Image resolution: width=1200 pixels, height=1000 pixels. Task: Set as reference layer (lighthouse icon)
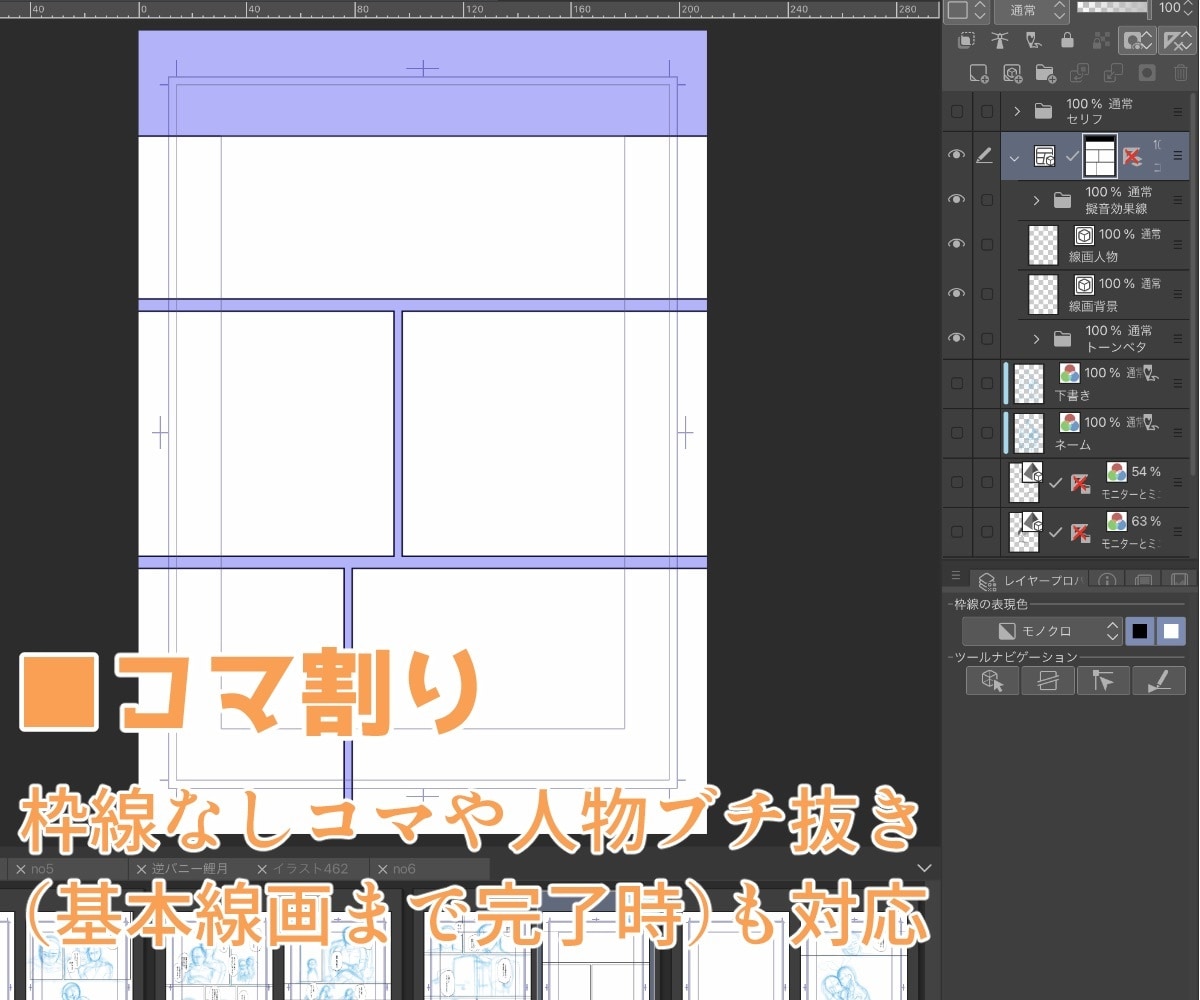tap(999, 41)
